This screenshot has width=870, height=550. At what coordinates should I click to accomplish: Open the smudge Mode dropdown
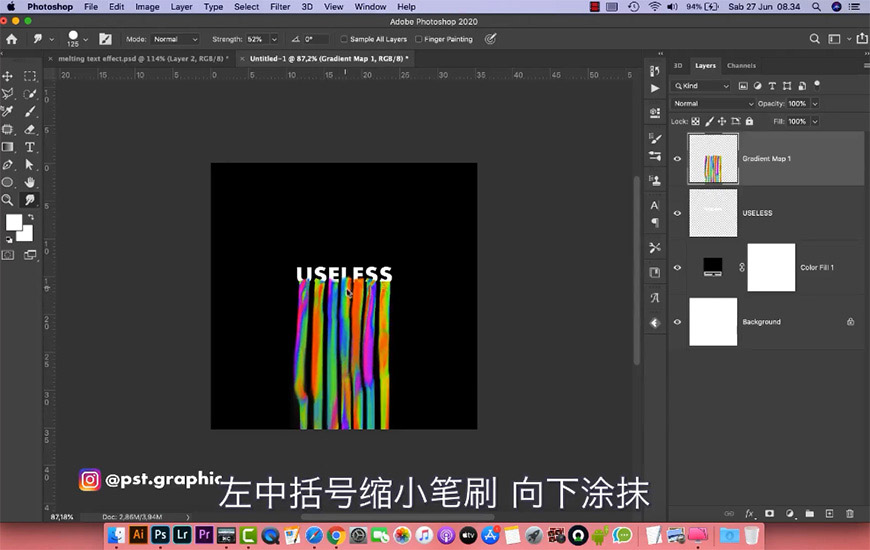[x=175, y=39]
